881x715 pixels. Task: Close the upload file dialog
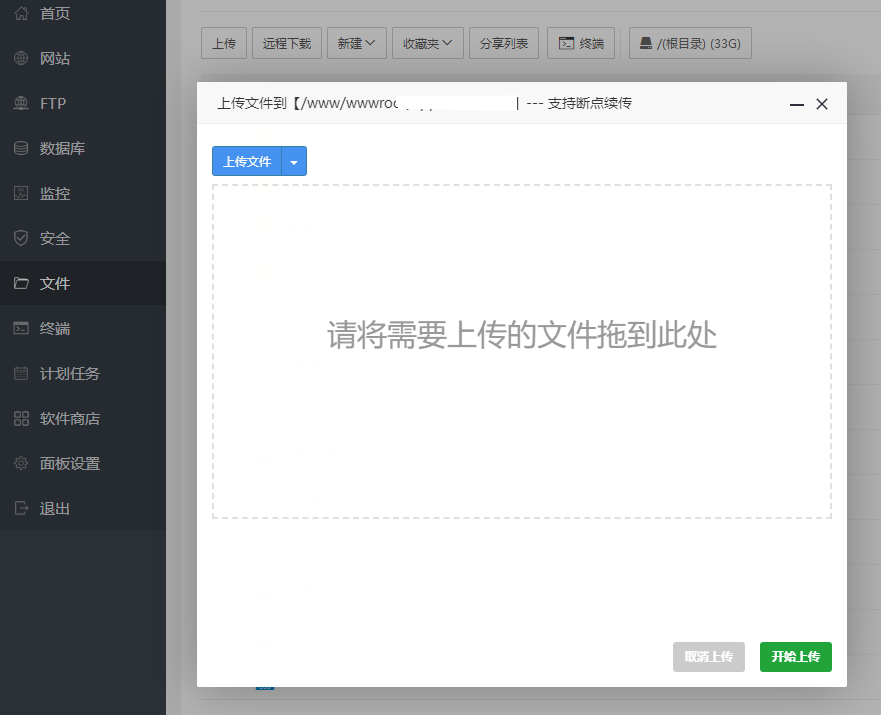[x=822, y=104]
